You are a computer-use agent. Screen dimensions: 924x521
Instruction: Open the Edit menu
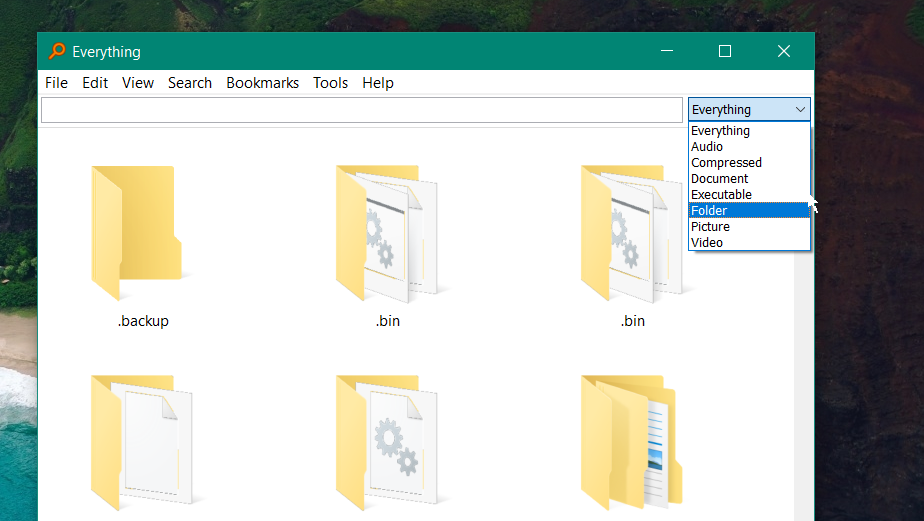[95, 83]
